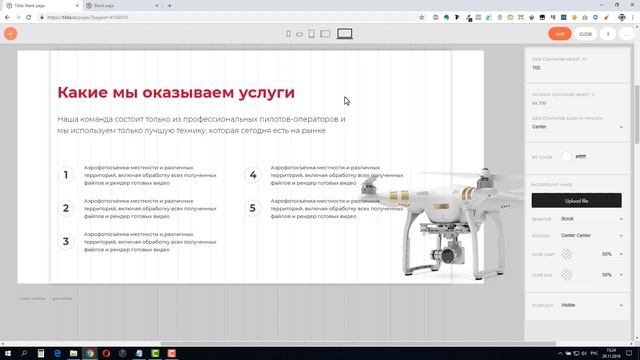The width and height of the screenshot is (640, 360).
Task: Select the subtitle paragraph 'Наша команда состоит...'
Action: [x=201, y=125]
